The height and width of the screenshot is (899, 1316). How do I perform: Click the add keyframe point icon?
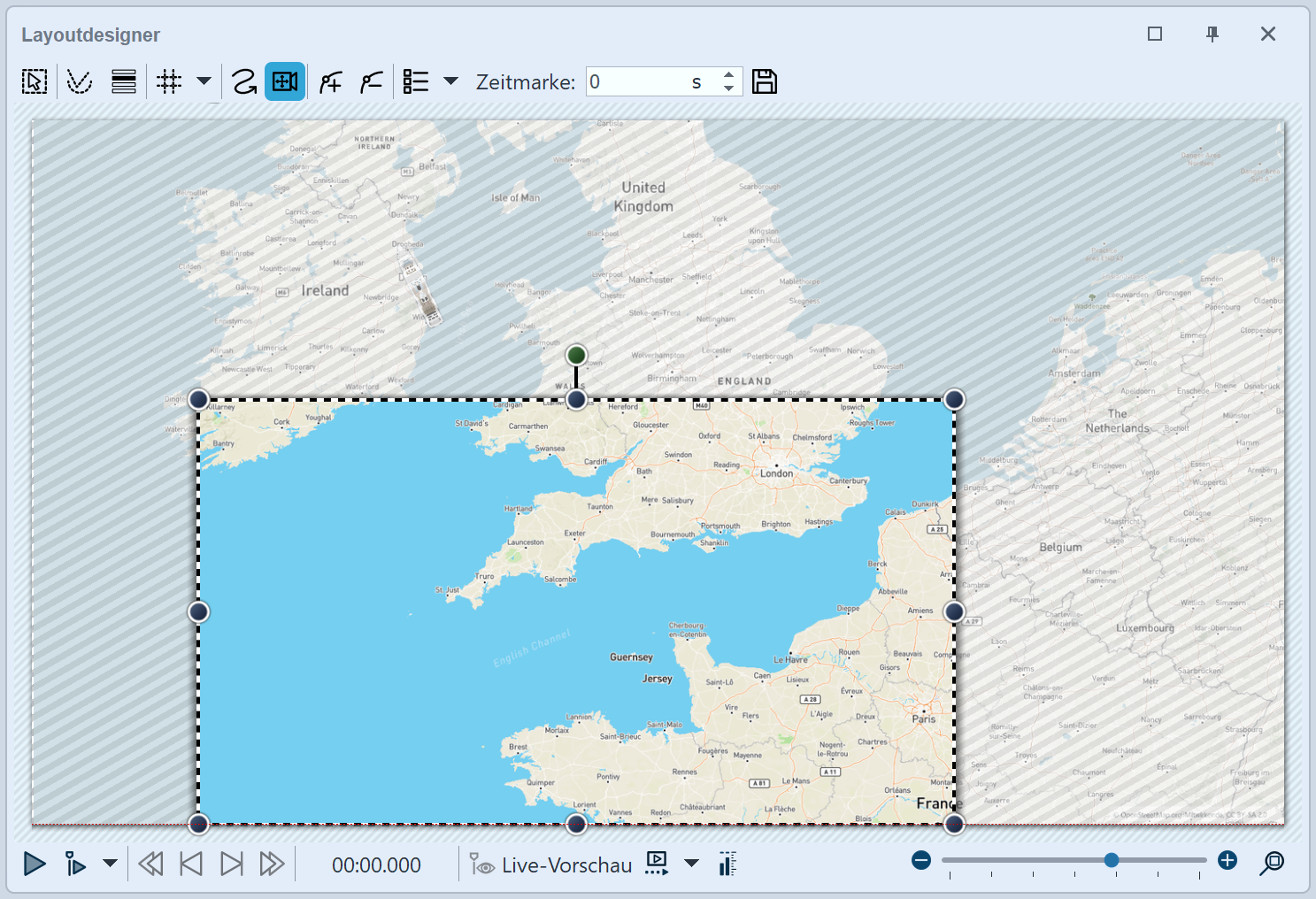(x=331, y=82)
